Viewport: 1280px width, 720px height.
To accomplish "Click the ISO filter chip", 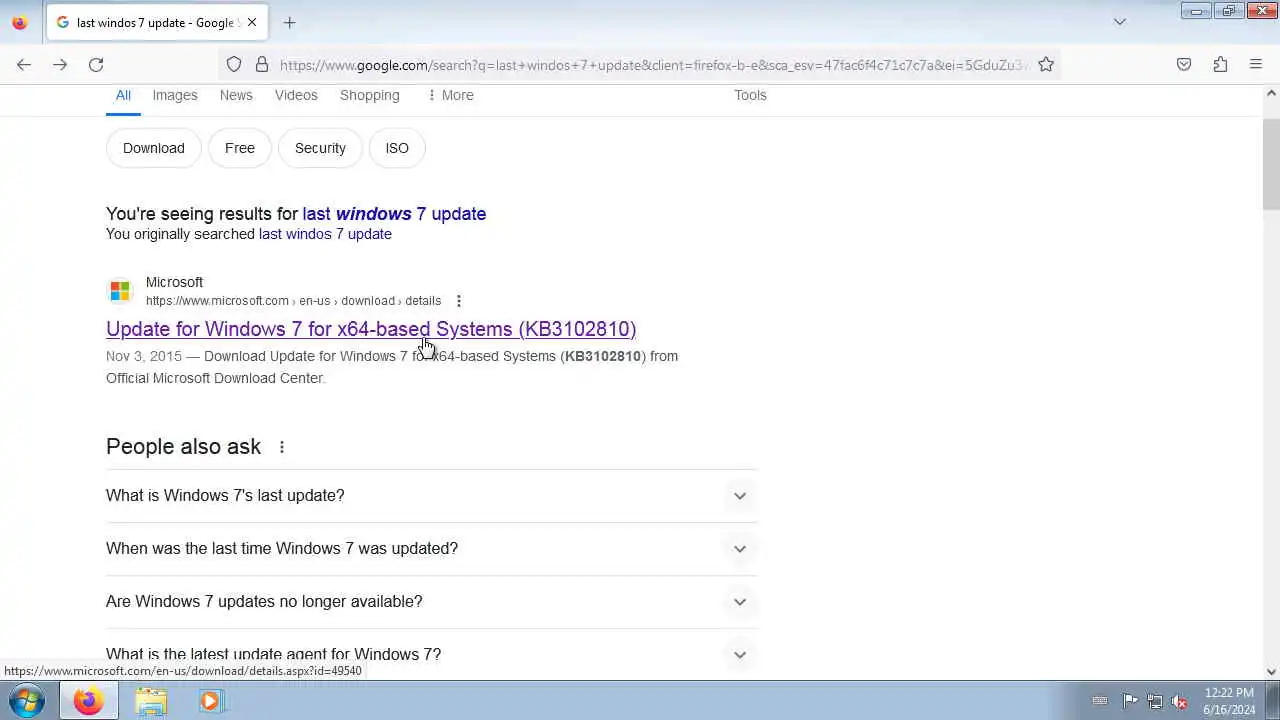I will (397, 148).
